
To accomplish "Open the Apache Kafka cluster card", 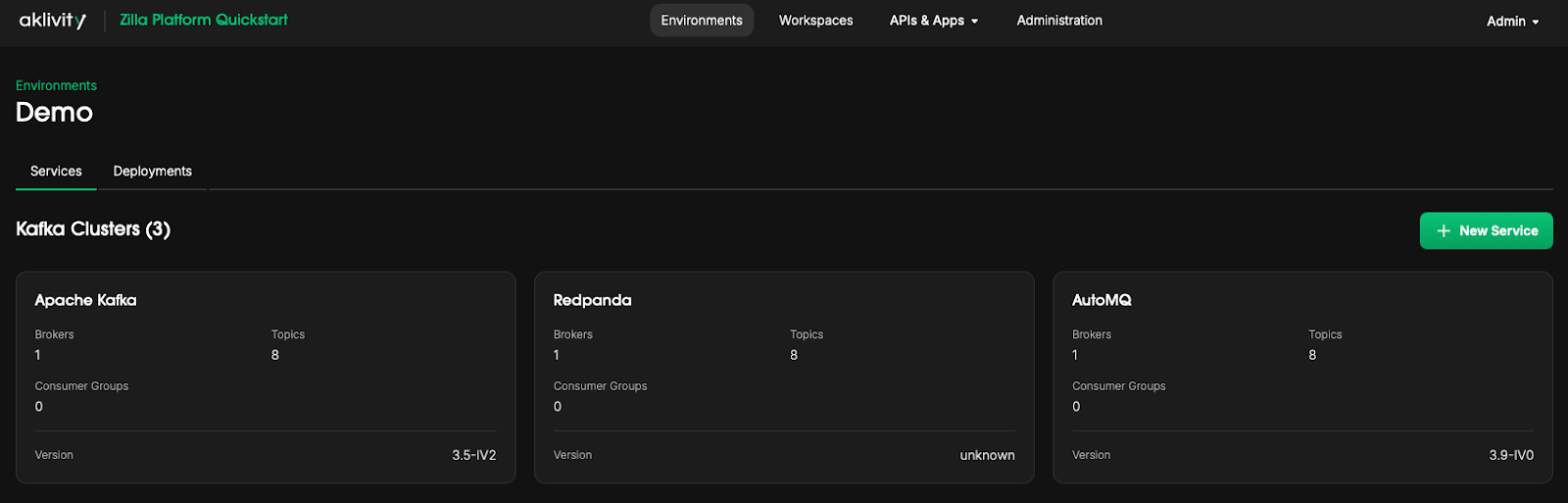I will coord(266,377).
